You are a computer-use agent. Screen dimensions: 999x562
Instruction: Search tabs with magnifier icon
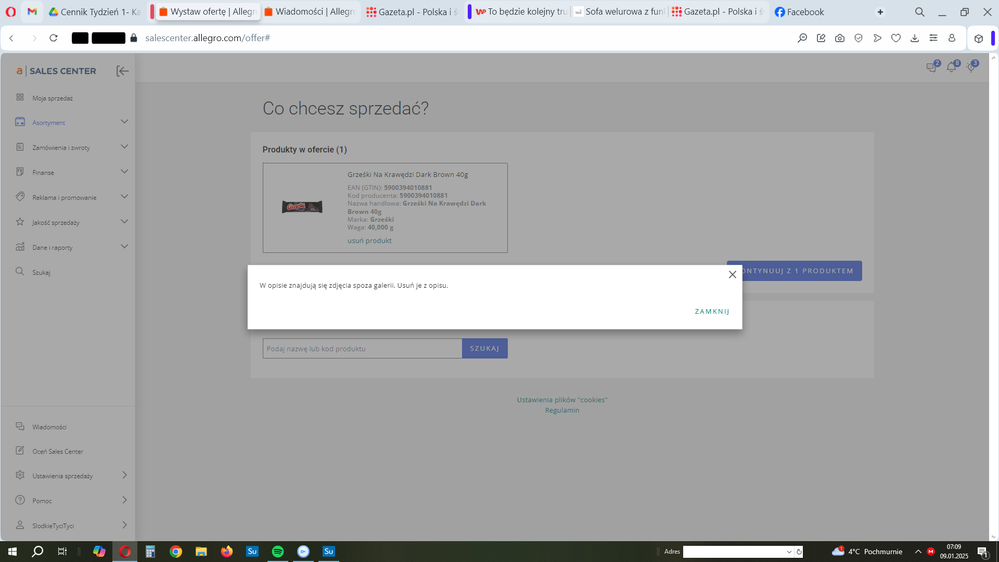coord(919,11)
